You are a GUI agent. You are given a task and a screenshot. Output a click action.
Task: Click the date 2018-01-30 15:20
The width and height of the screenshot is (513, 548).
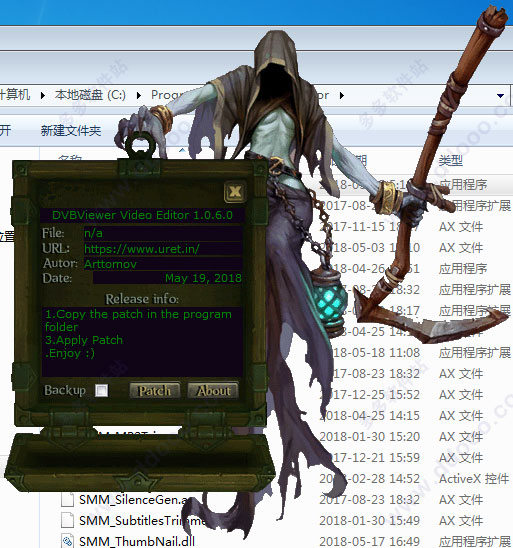[x=369, y=437]
